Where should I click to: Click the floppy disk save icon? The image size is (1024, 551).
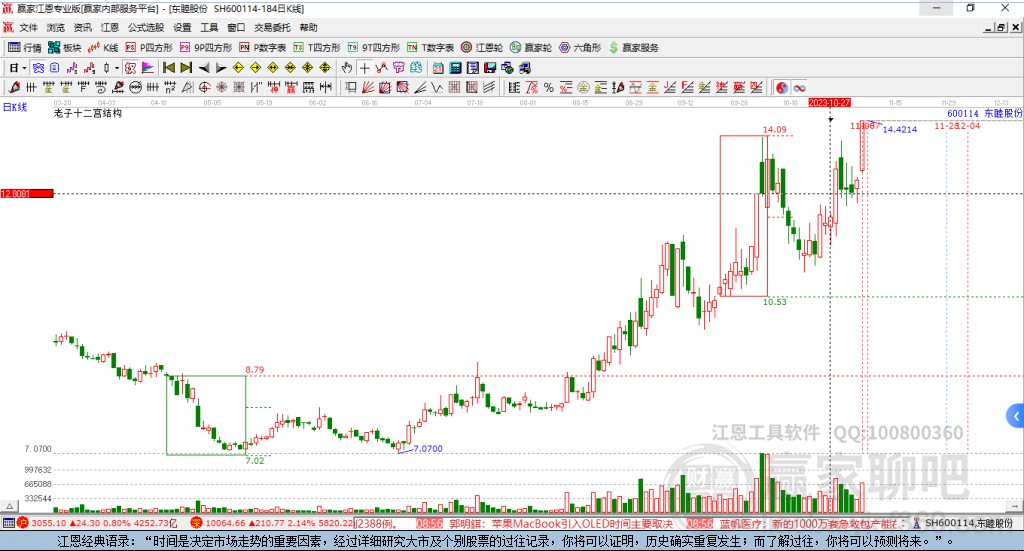490,68
